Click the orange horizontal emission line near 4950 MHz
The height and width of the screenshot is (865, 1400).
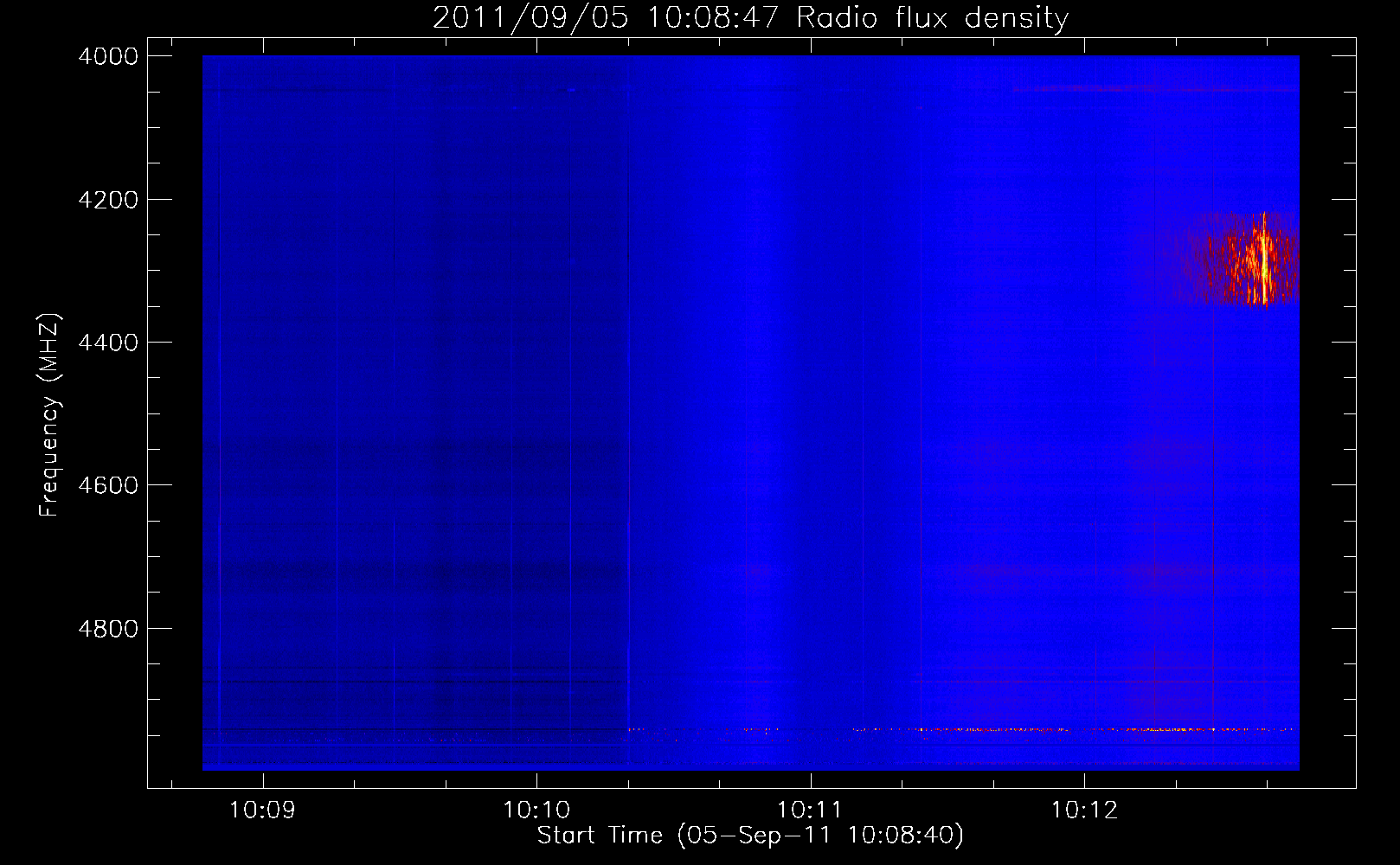[960, 729]
